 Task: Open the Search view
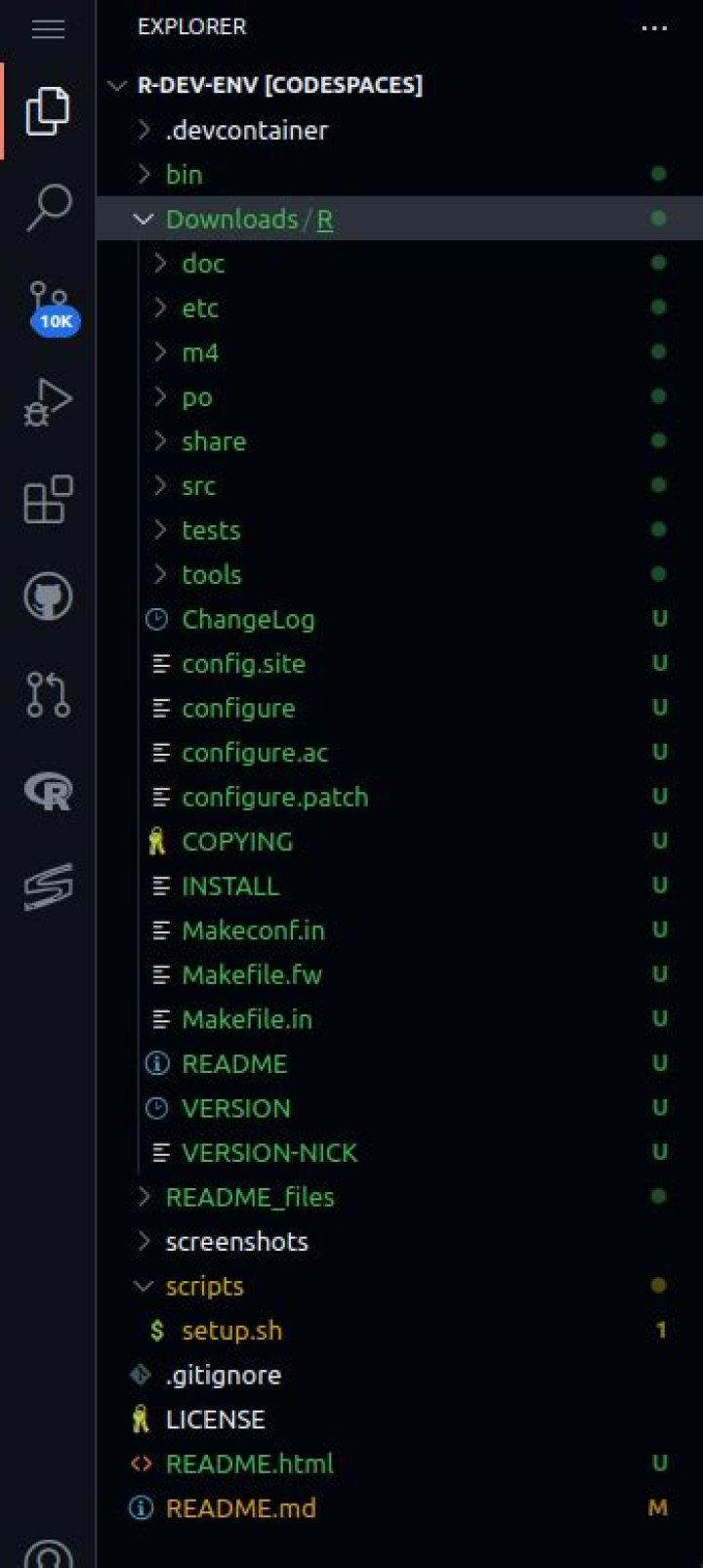click(47, 207)
